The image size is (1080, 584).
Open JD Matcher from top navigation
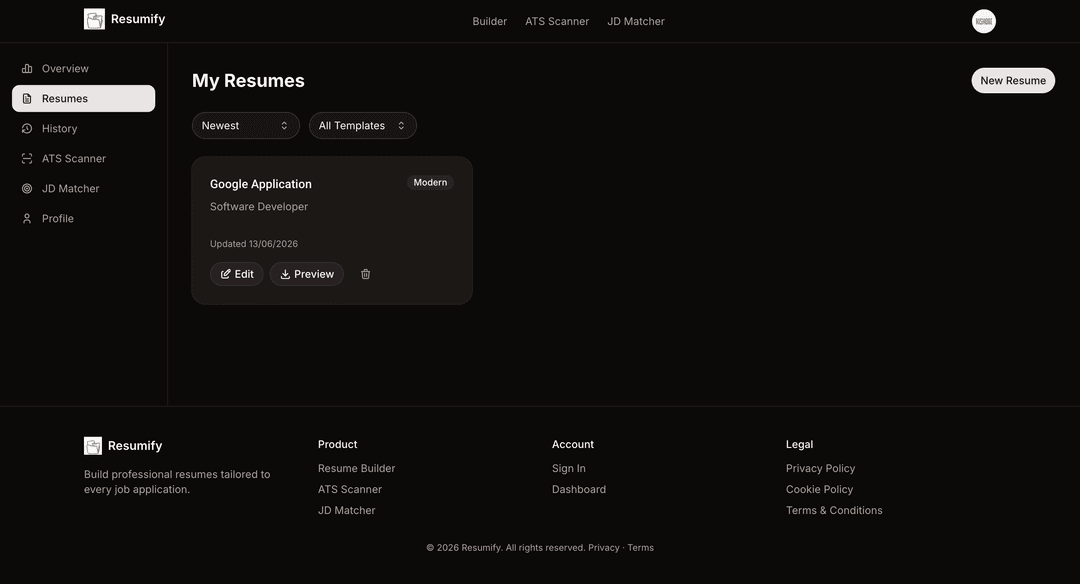pos(636,21)
